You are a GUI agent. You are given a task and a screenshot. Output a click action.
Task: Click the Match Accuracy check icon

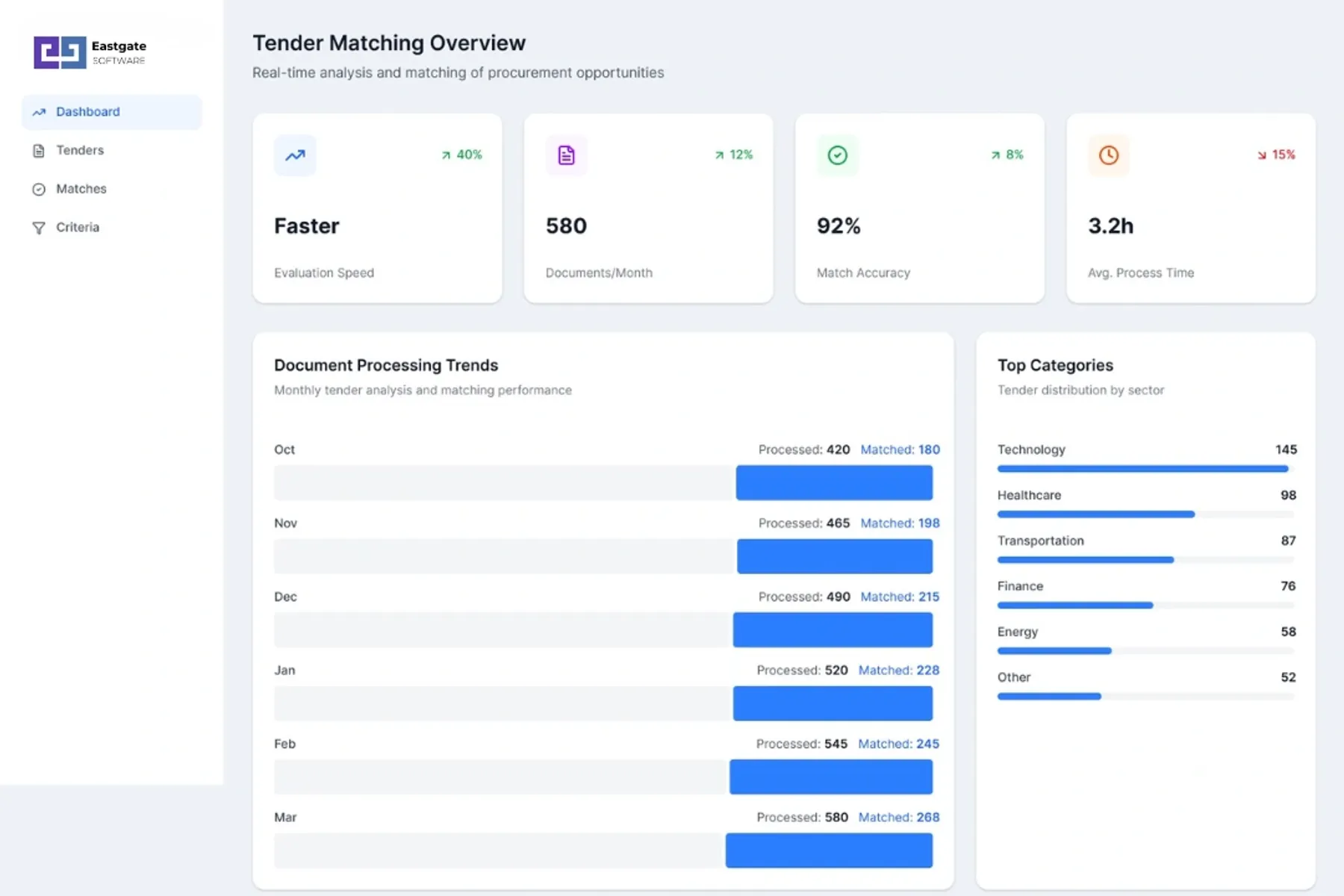tap(838, 155)
